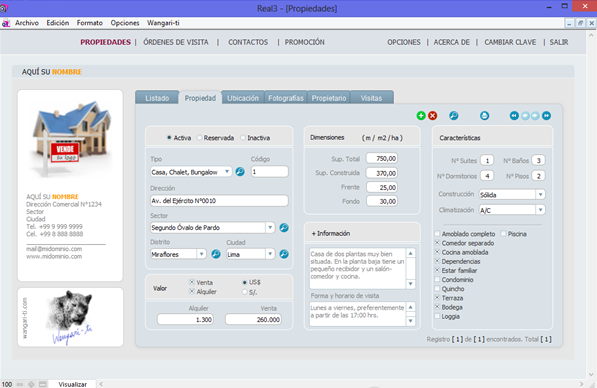Switch to the Ubicación tab

coord(243,98)
